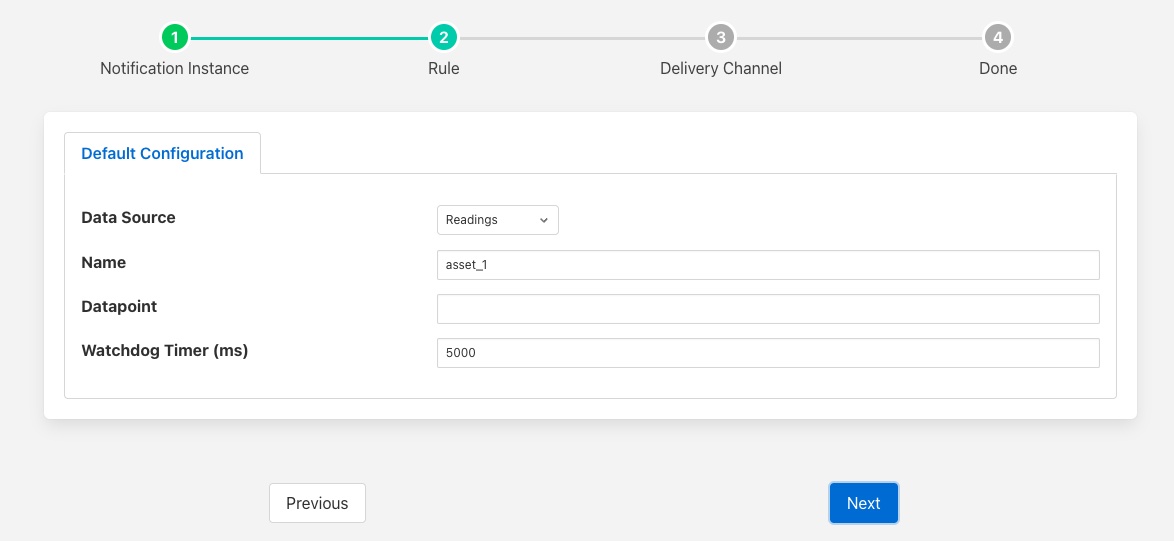Jump to the Delivery Channel step label
The image size is (1174, 541).
(x=720, y=69)
